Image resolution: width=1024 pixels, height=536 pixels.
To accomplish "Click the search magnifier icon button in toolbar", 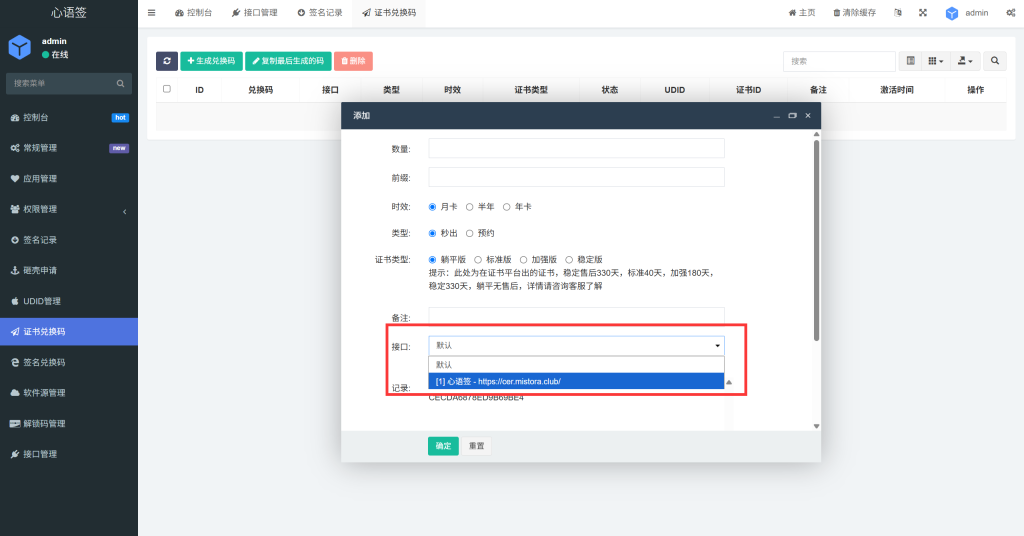I will pyautogui.click(x=994, y=61).
